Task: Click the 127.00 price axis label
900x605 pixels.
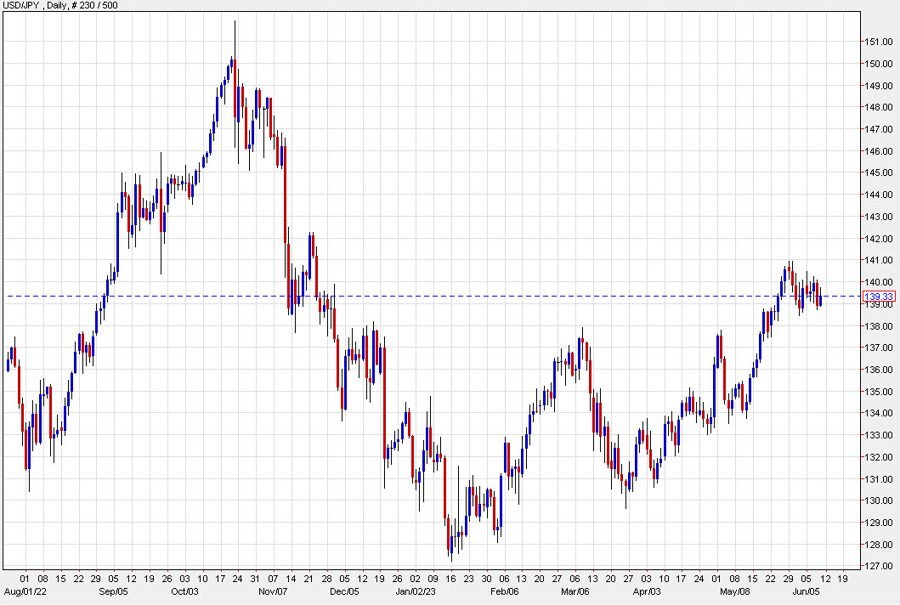Action: click(x=876, y=567)
